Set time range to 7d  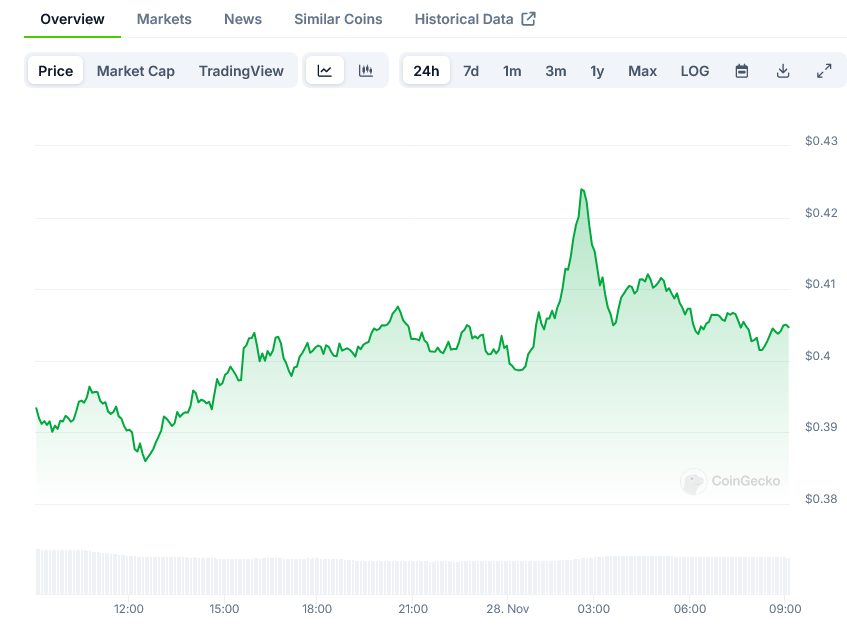point(471,71)
